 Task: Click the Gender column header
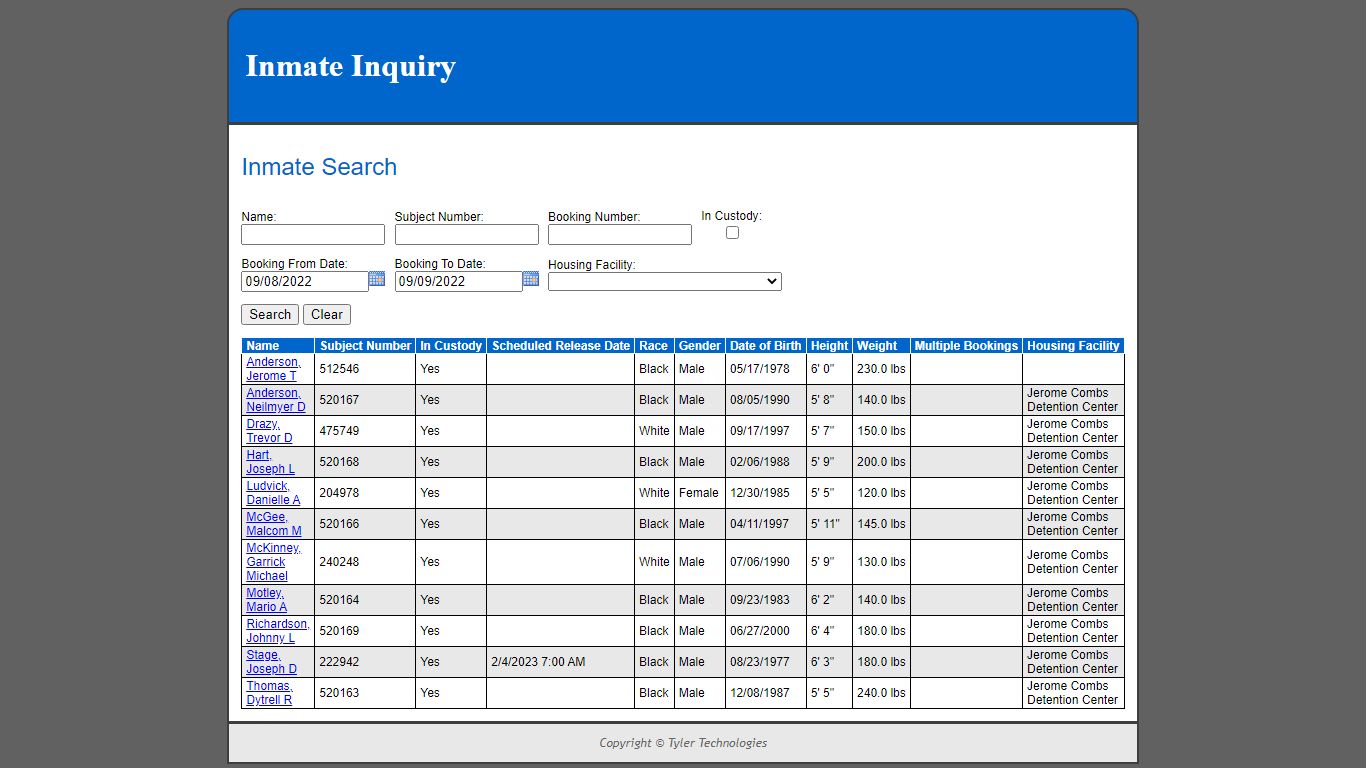point(700,346)
